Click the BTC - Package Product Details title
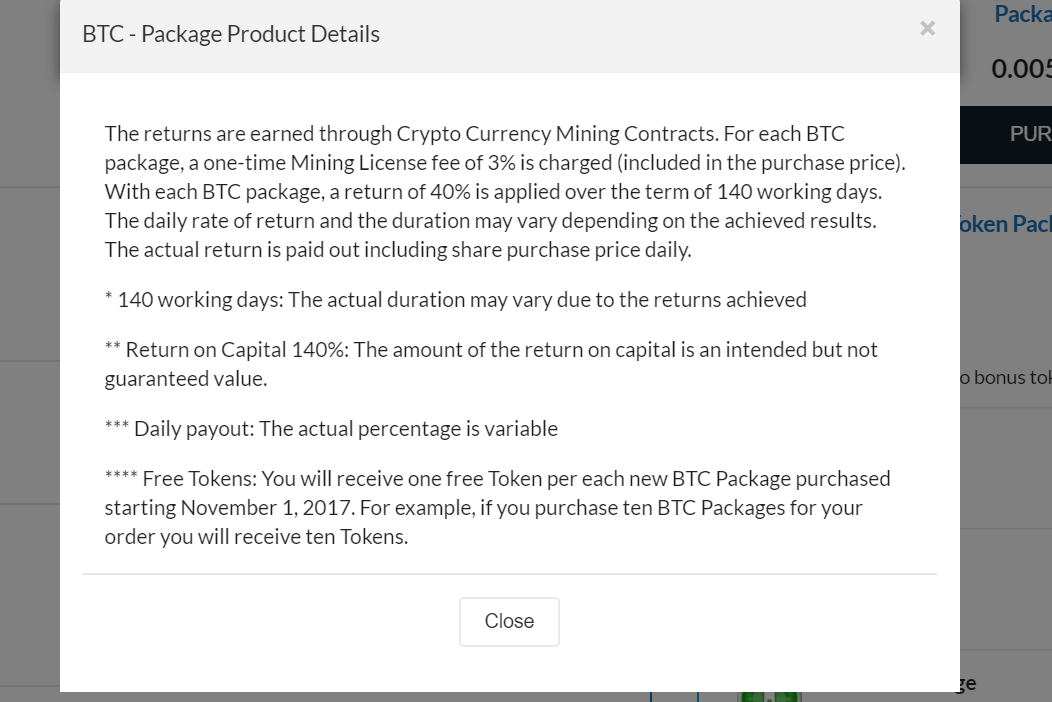The width and height of the screenshot is (1052, 702). pos(228,33)
